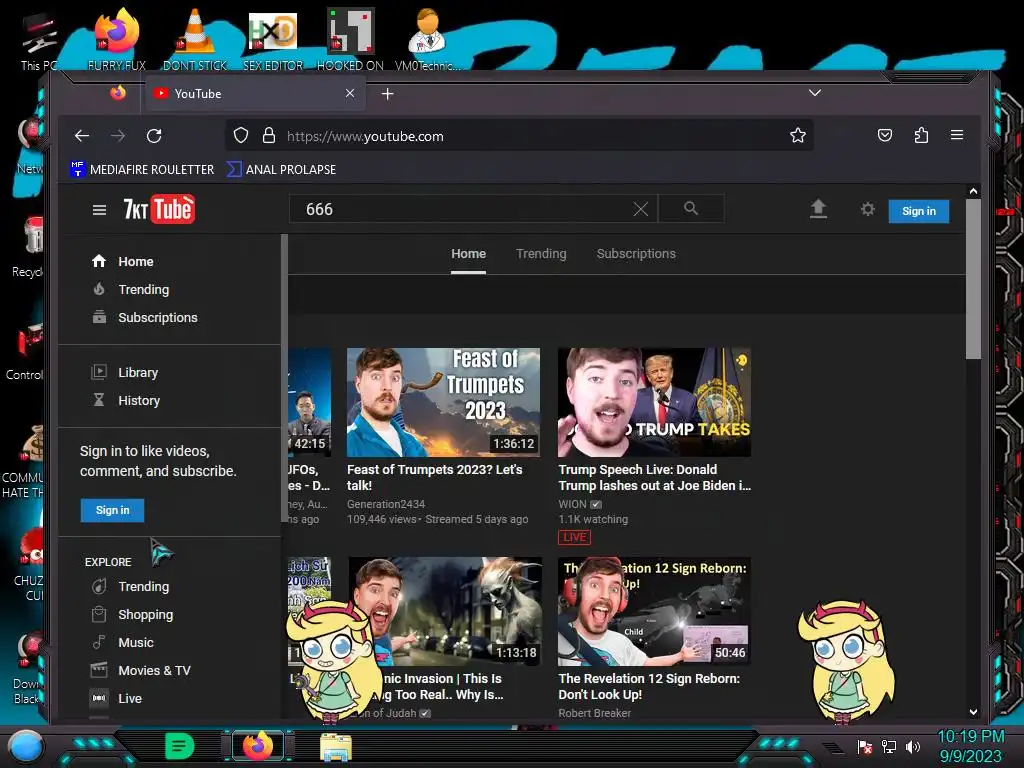Clear the search box with the X icon

pyautogui.click(x=641, y=209)
